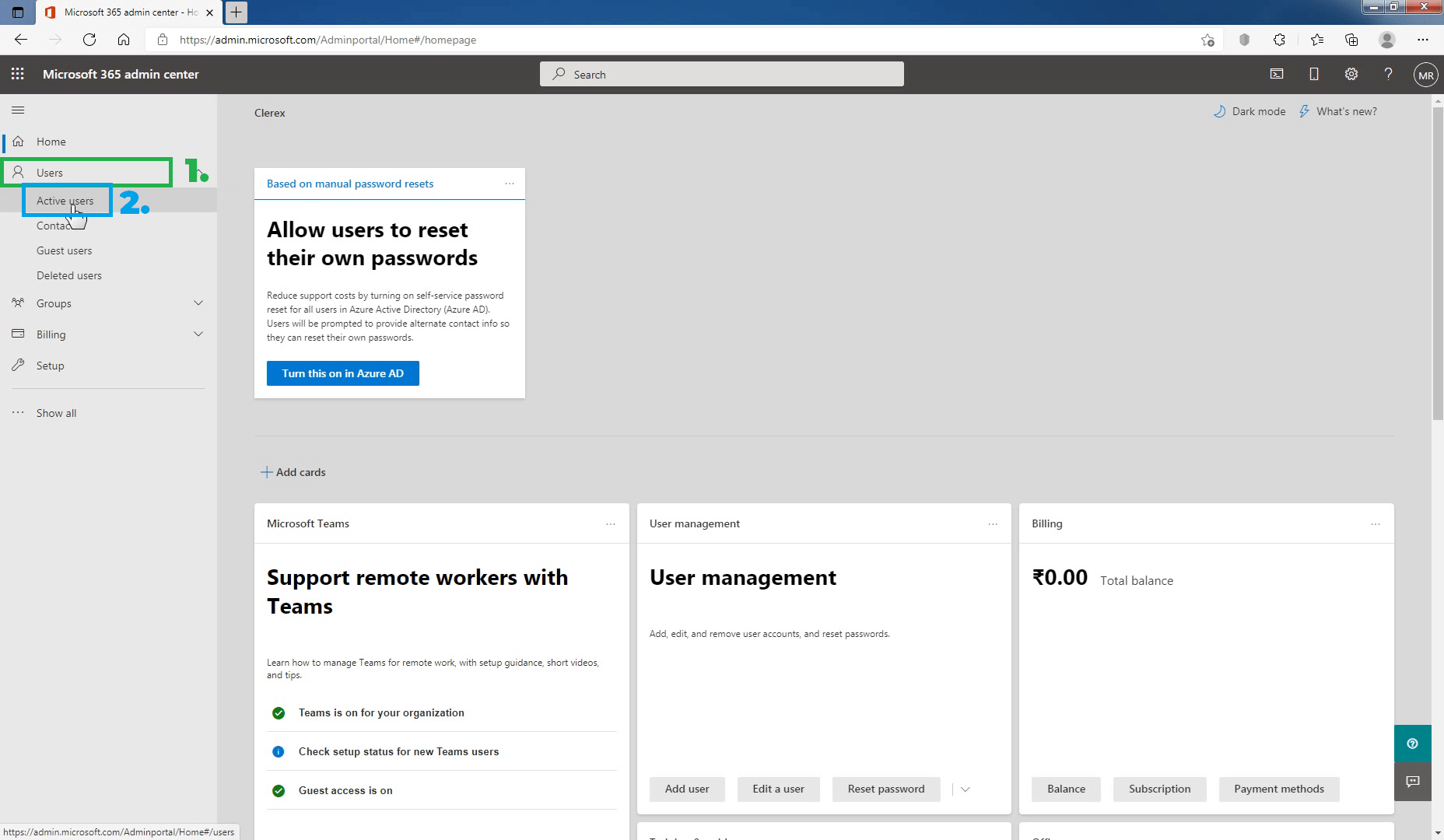This screenshot has width=1444, height=840.
Task: Click the mobile app icon in top bar
Action: coord(1314,74)
